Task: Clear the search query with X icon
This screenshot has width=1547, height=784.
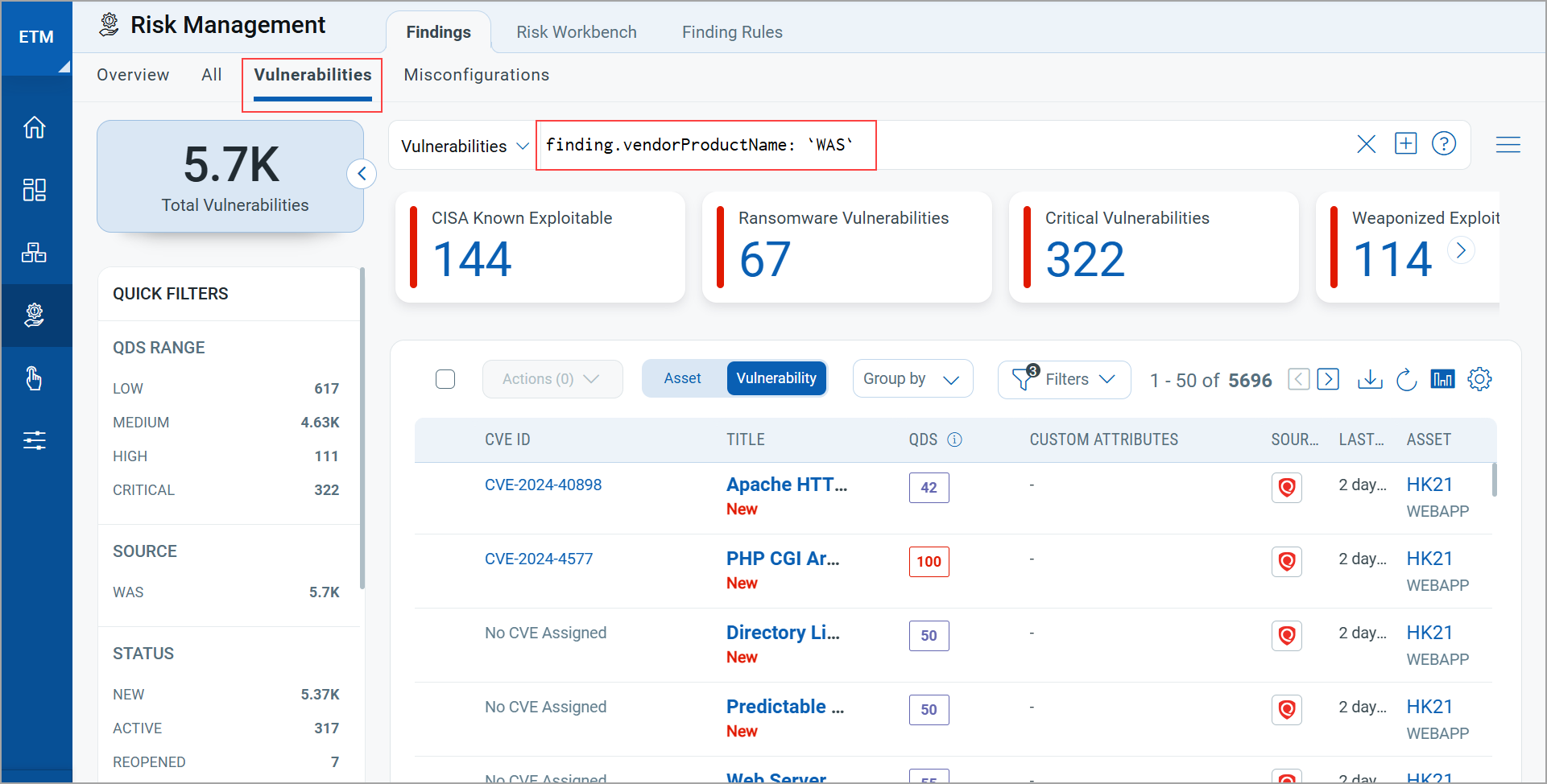Action: click(x=1366, y=145)
